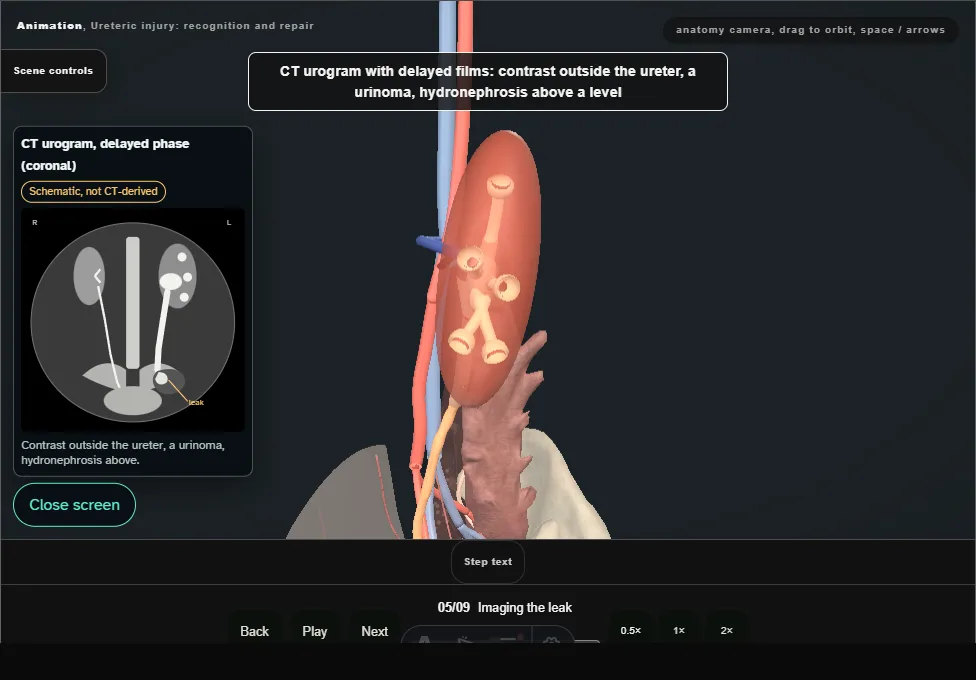Click the orange 'leak' label in the schematic
Screen dimensions: 976x680
click(x=196, y=402)
